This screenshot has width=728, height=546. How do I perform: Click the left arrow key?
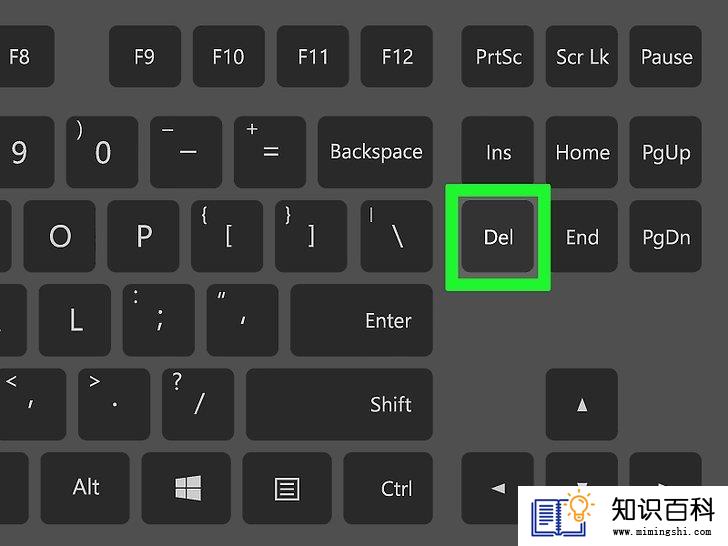point(498,488)
